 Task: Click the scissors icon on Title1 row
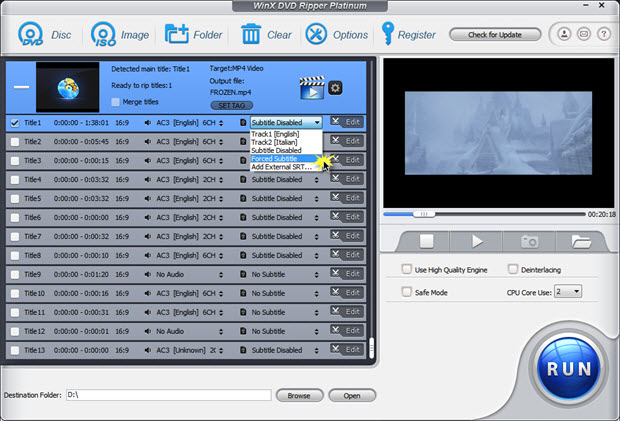point(335,121)
